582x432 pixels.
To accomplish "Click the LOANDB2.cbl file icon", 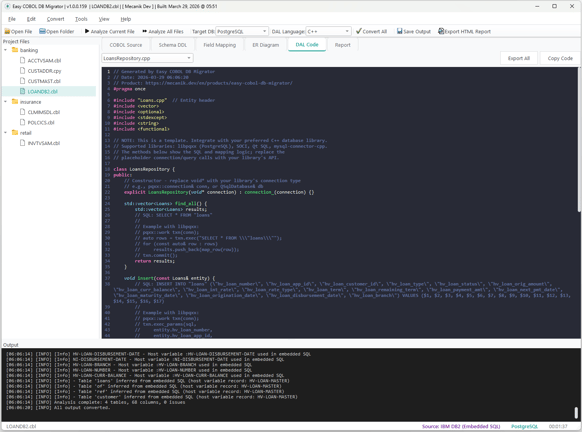I will [x=23, y=91].
